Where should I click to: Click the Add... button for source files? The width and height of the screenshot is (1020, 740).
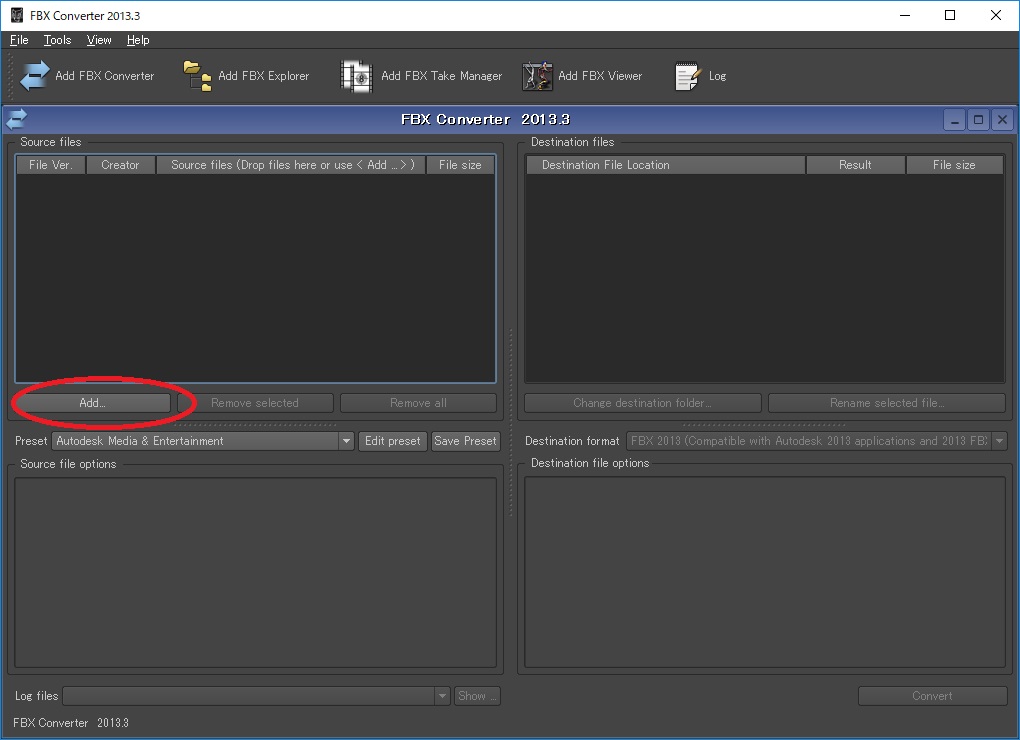coord(92,403)
